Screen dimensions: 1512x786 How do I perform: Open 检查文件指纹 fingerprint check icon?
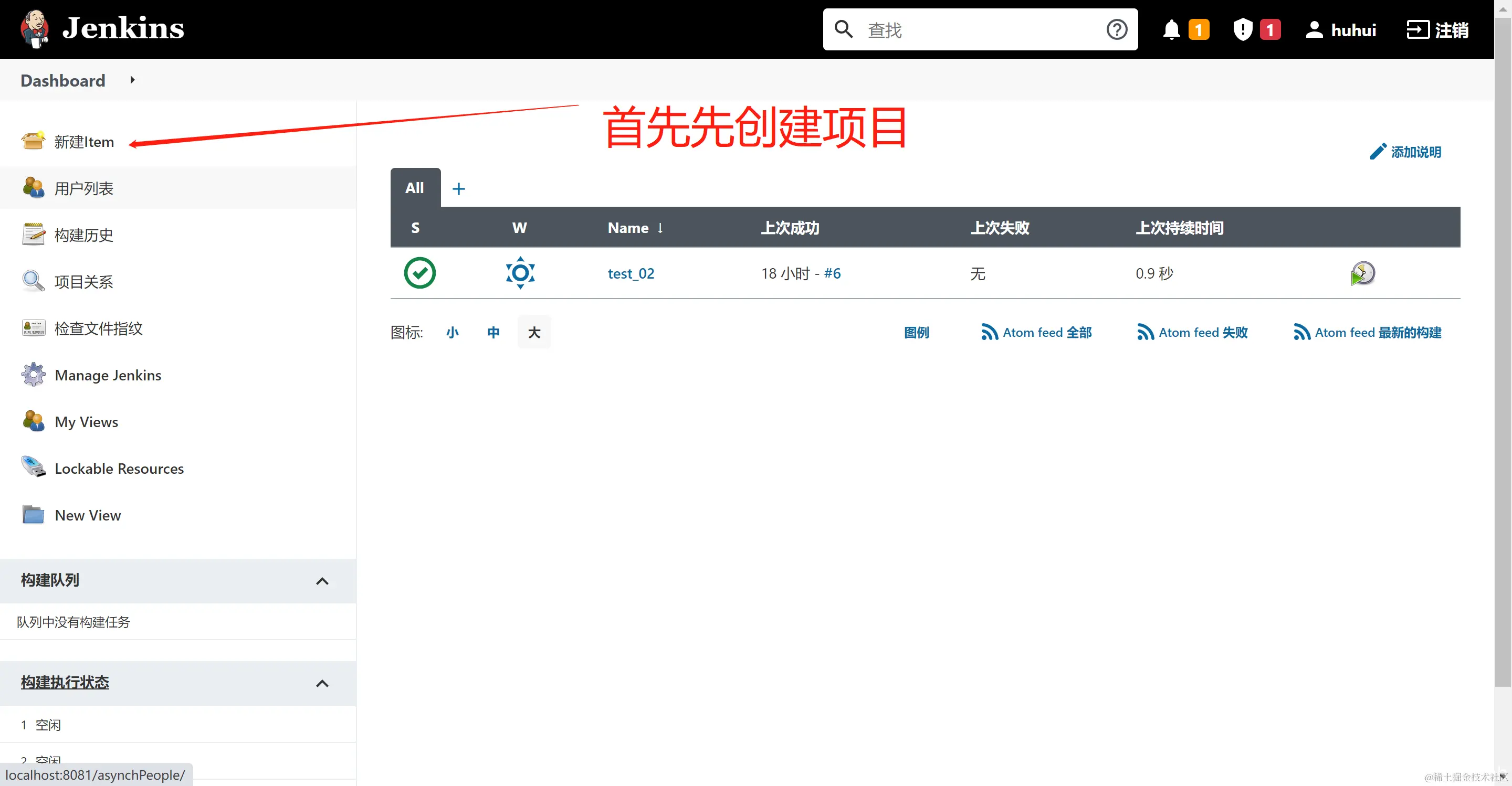[33, 328]
